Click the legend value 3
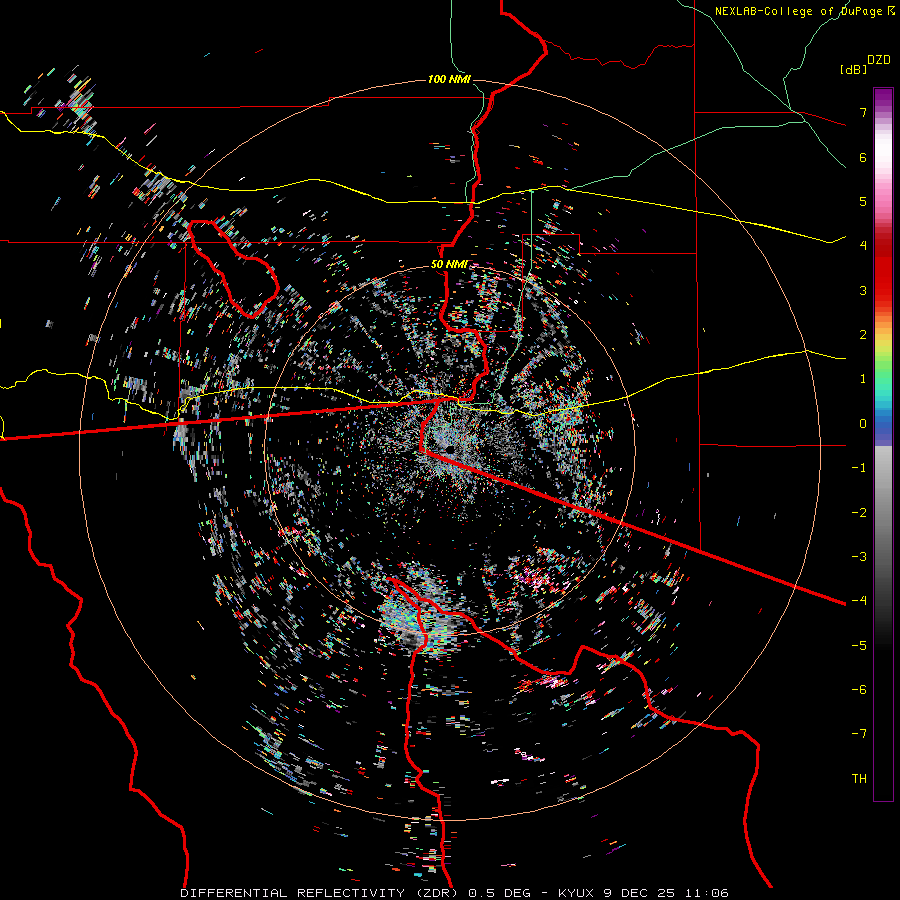 pyautogui.click(x=863, y=290)
